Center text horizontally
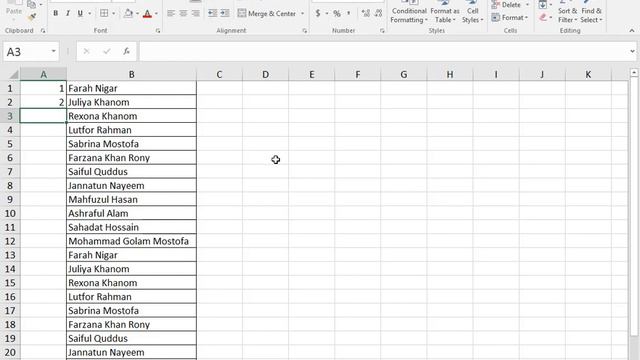 (x=183, y=13)
